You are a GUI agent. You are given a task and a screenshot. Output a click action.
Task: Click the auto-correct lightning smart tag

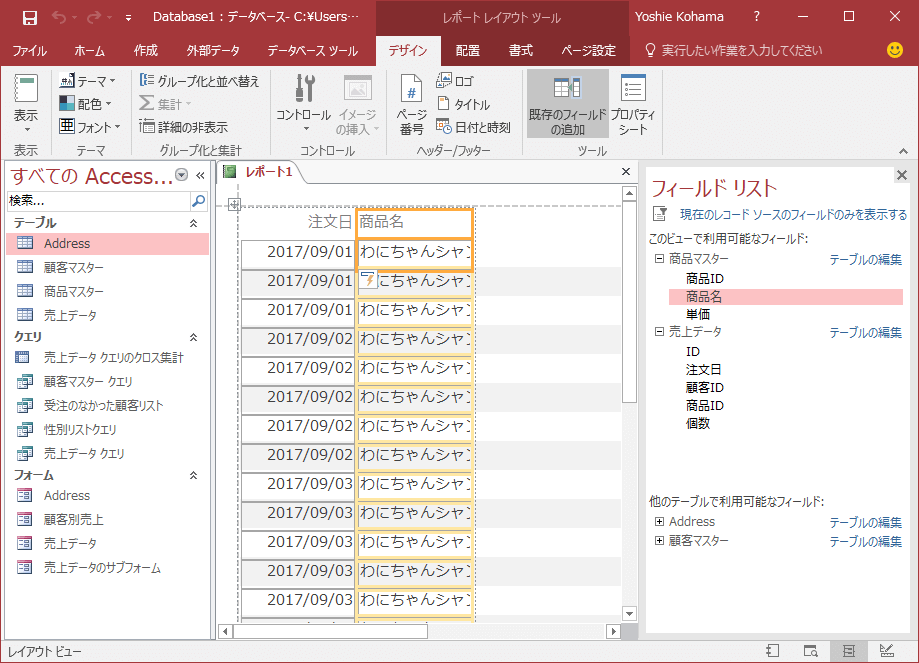pos(368,279)
